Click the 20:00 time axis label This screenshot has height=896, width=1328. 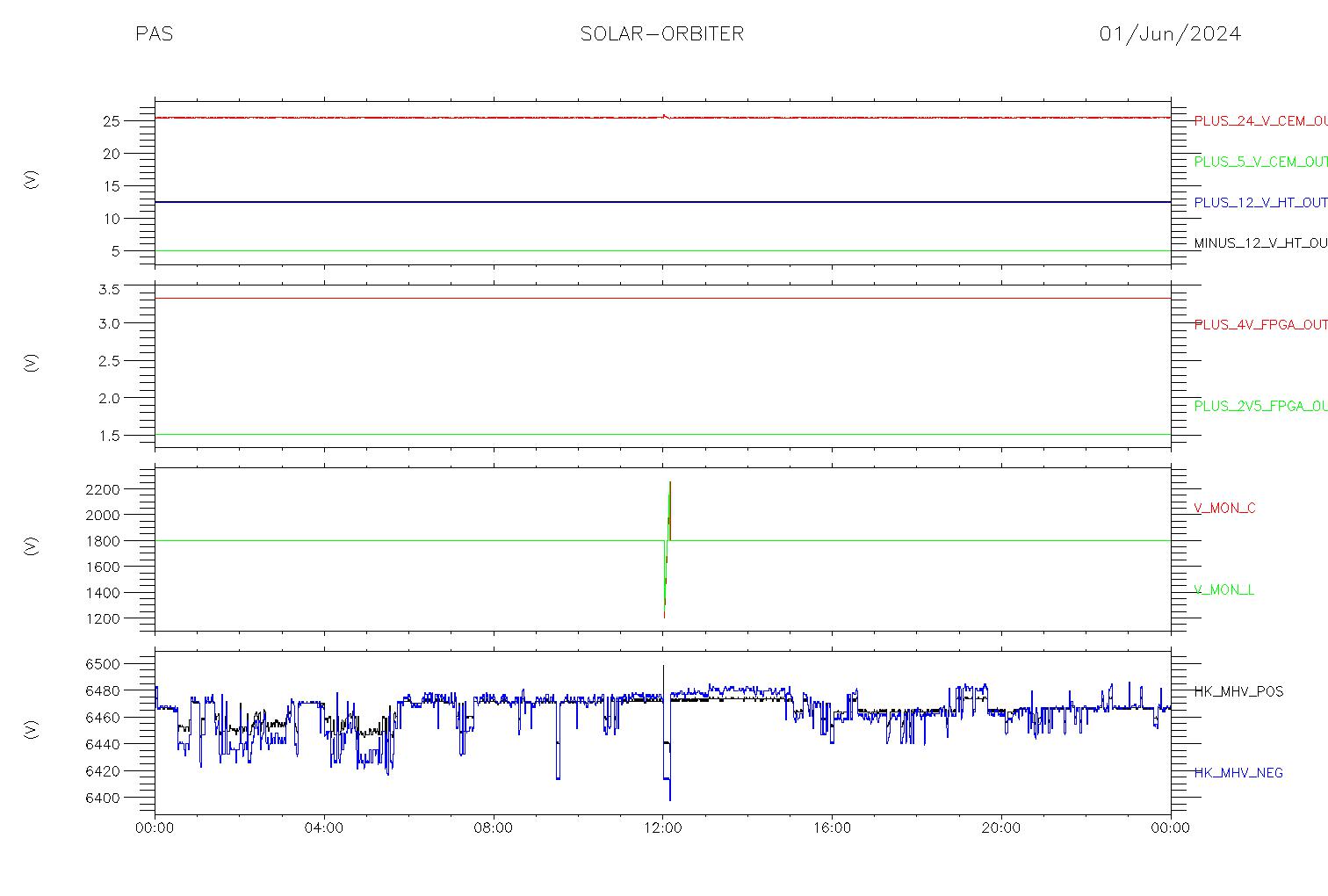(1001, 828)
